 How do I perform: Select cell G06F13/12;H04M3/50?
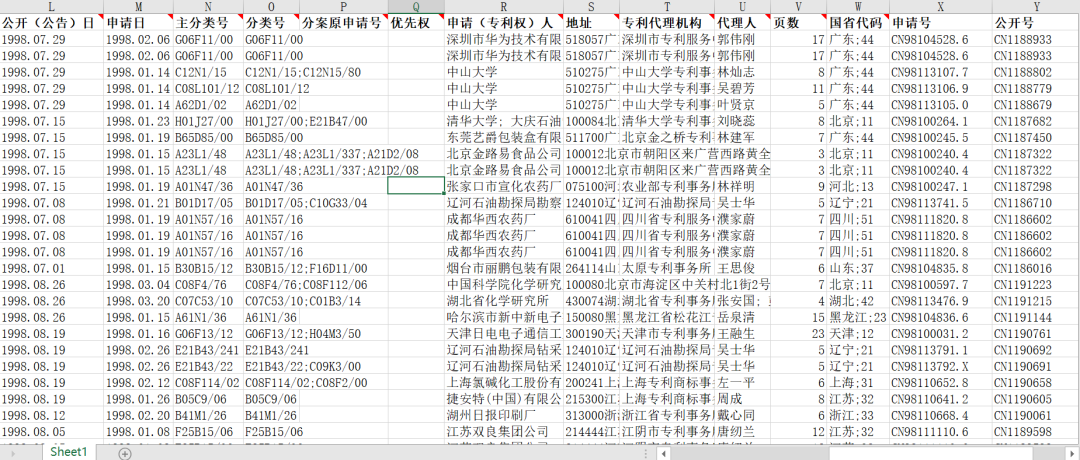[x=302, y=333]
